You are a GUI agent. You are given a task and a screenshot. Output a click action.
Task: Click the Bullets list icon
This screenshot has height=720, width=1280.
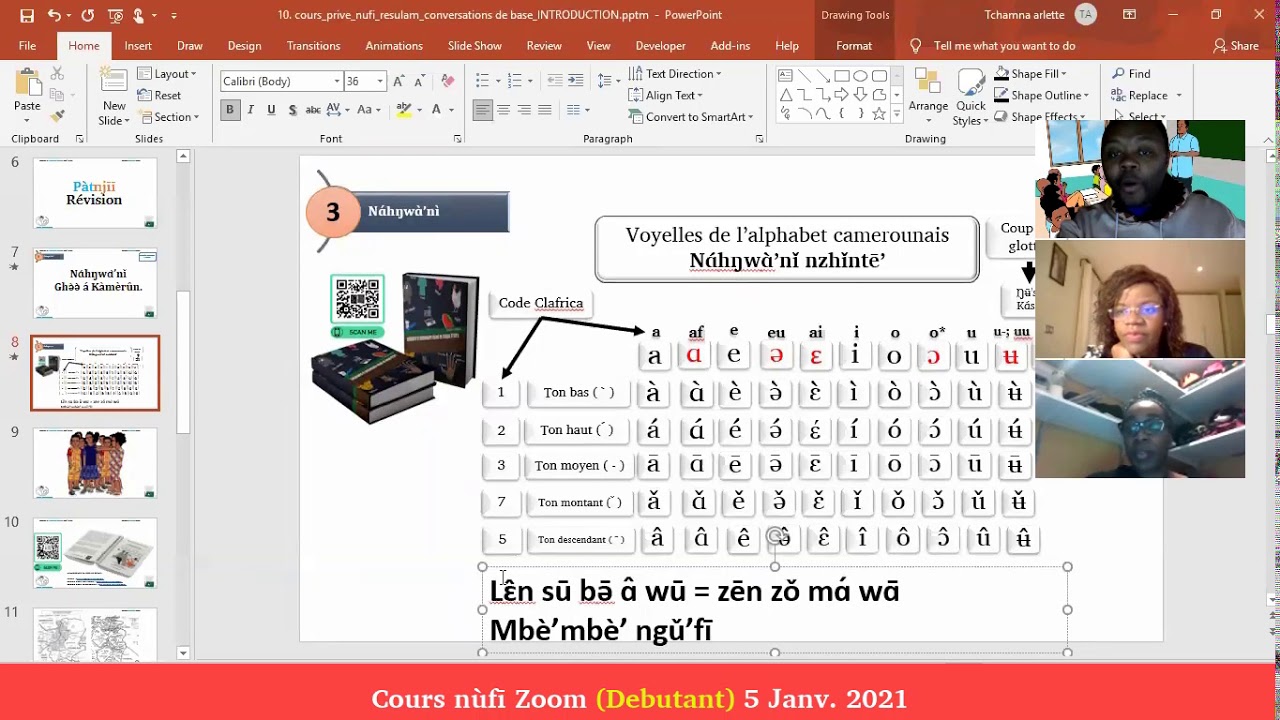(482, 81)
